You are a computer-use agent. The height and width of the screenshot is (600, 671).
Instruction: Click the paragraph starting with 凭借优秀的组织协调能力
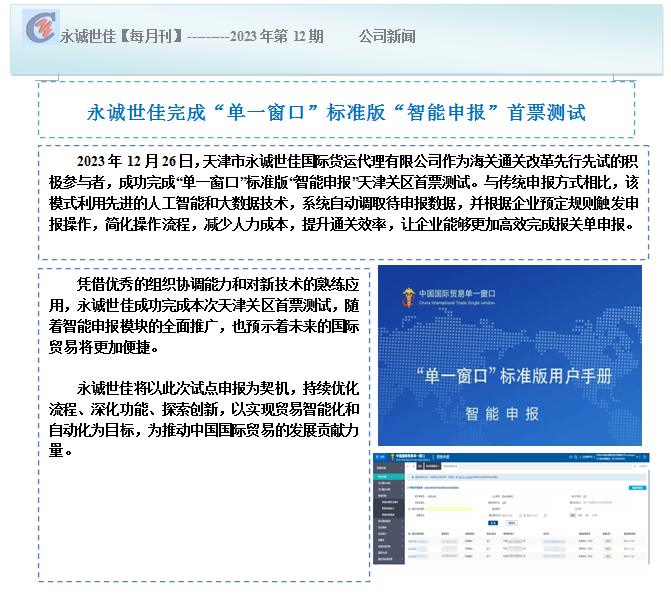click(x=205, y=316)
